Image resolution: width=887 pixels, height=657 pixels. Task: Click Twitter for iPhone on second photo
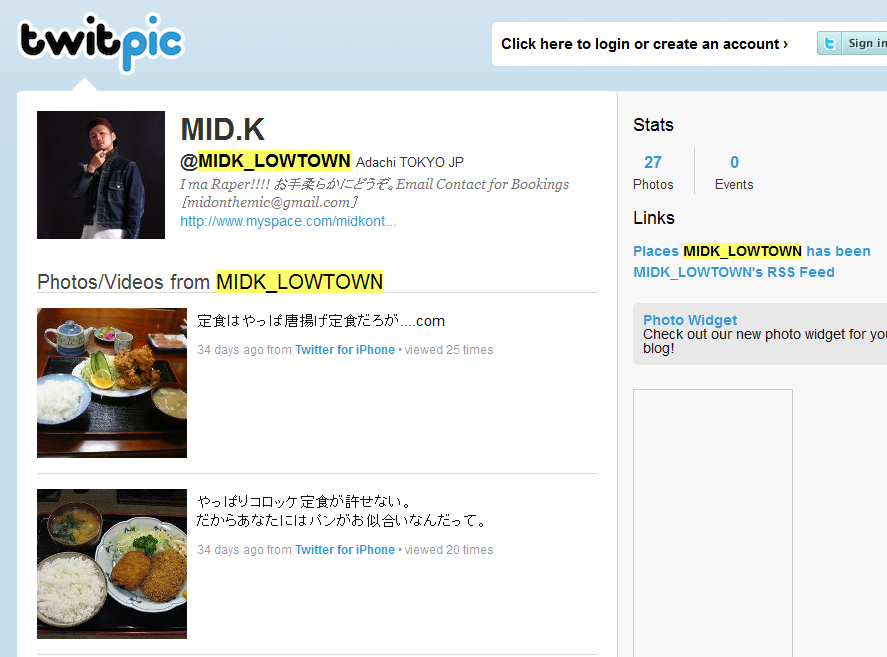pos(345,549)
